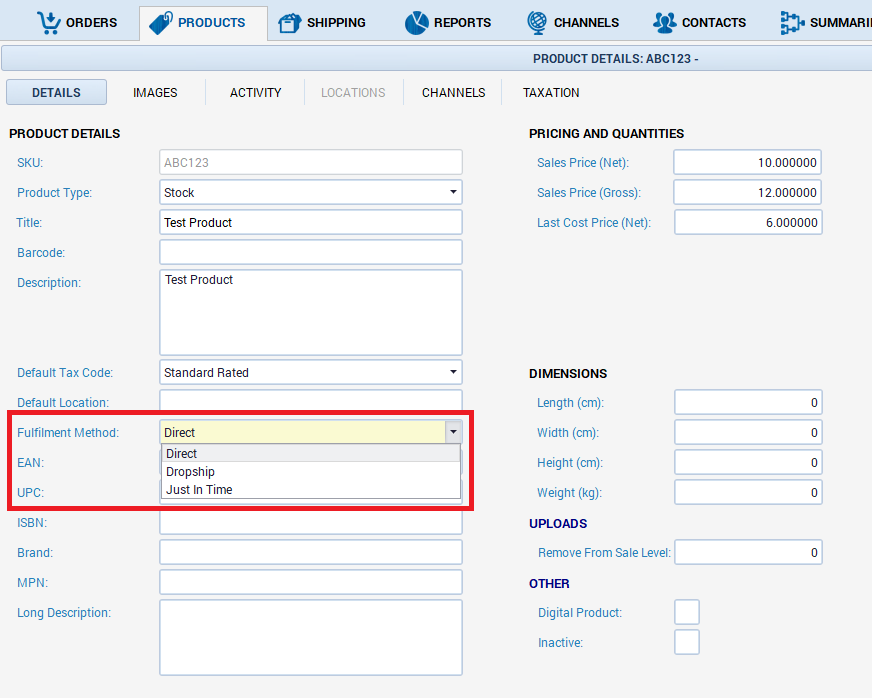Click the Summaries diagram icon
The image size is (872, 698).
pos(792,23)
